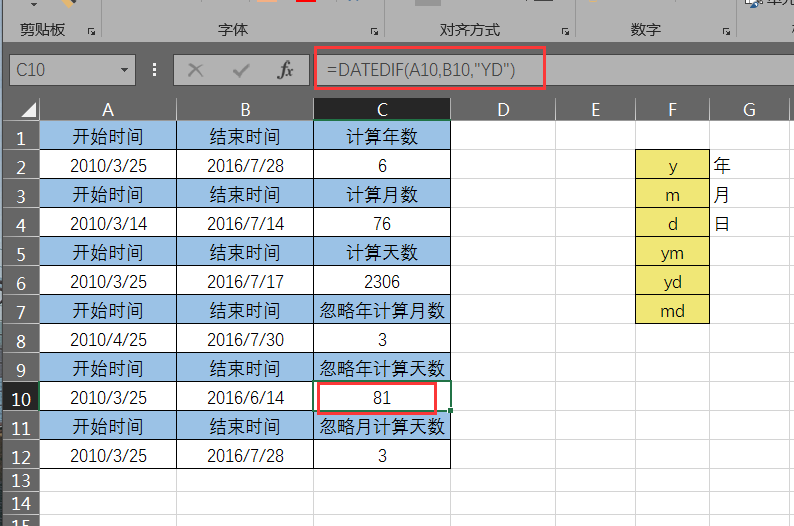The width and height of the screenshot is (794, 526).
Task: Select column C header
Action: (x=382, y=109)
